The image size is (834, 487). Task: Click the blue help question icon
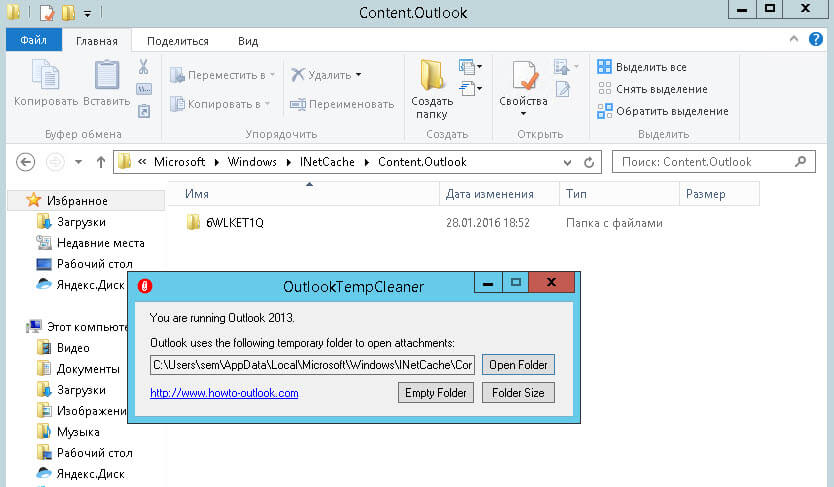point(815,39)
